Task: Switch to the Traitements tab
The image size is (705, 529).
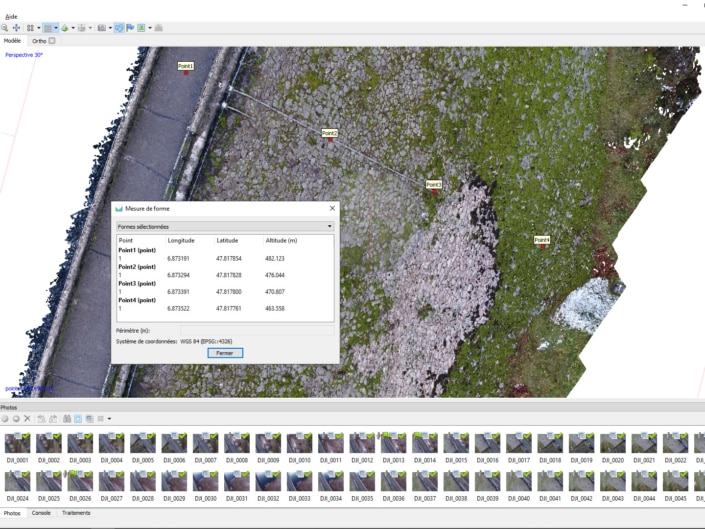Action: tap(76, 512)
